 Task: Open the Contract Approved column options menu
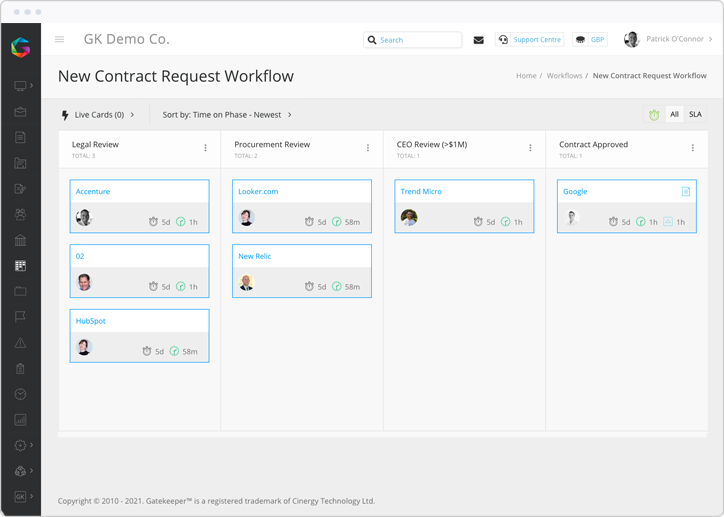(693, 148)
